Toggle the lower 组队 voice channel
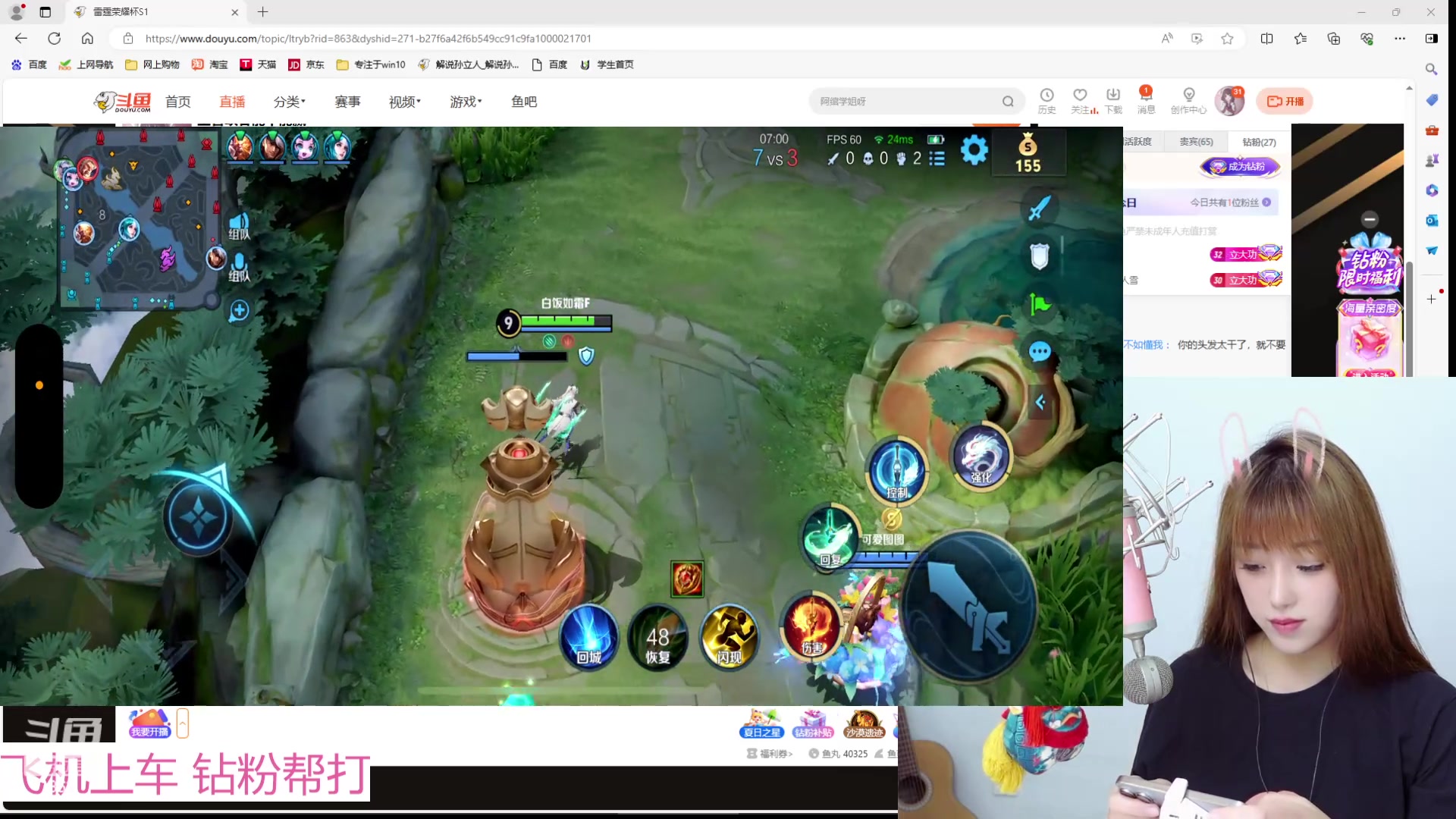 coord(239,267)
